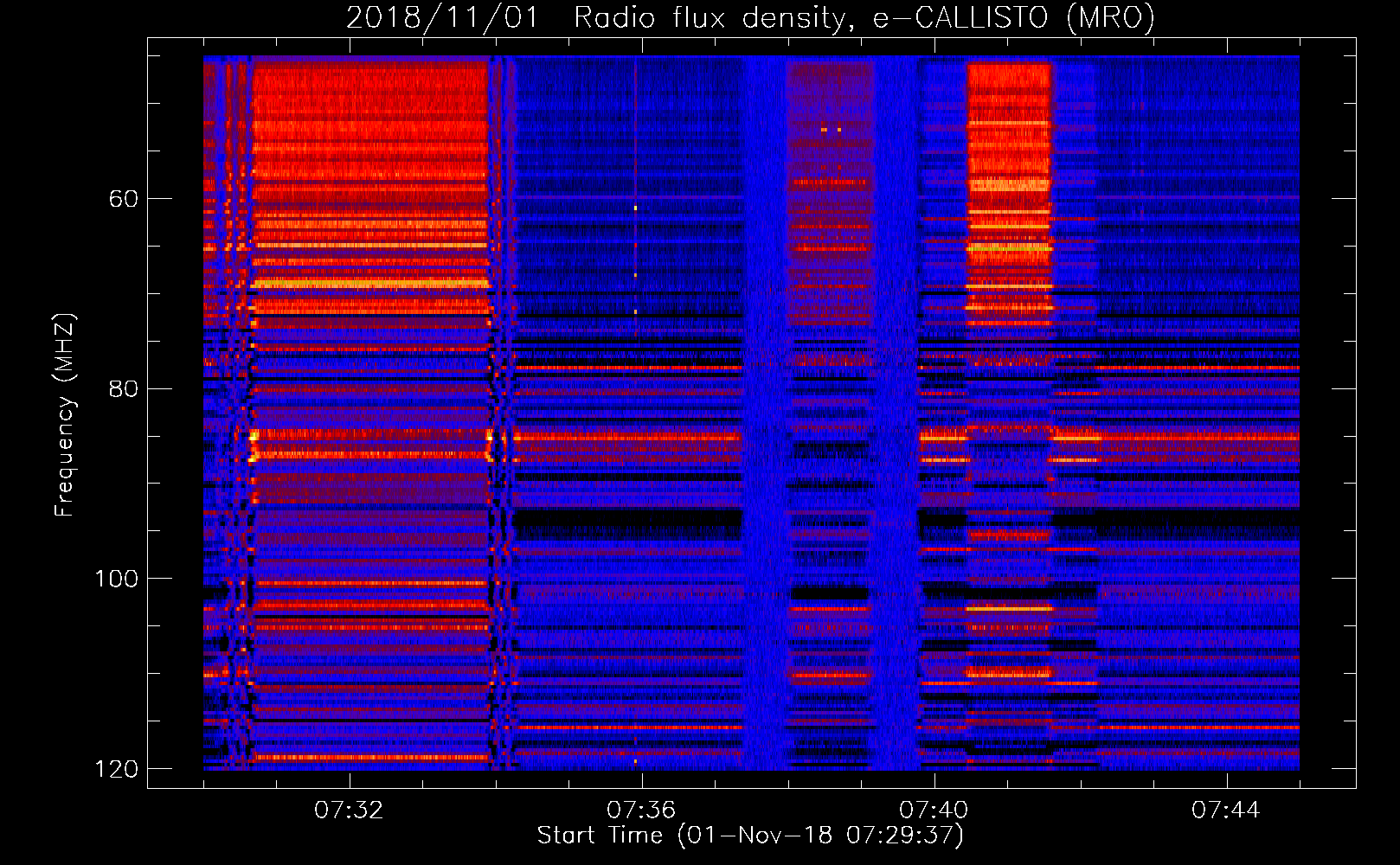Click the 80 frequency tick label
This screenshot has height=865, width=1400.
point(124,388)
